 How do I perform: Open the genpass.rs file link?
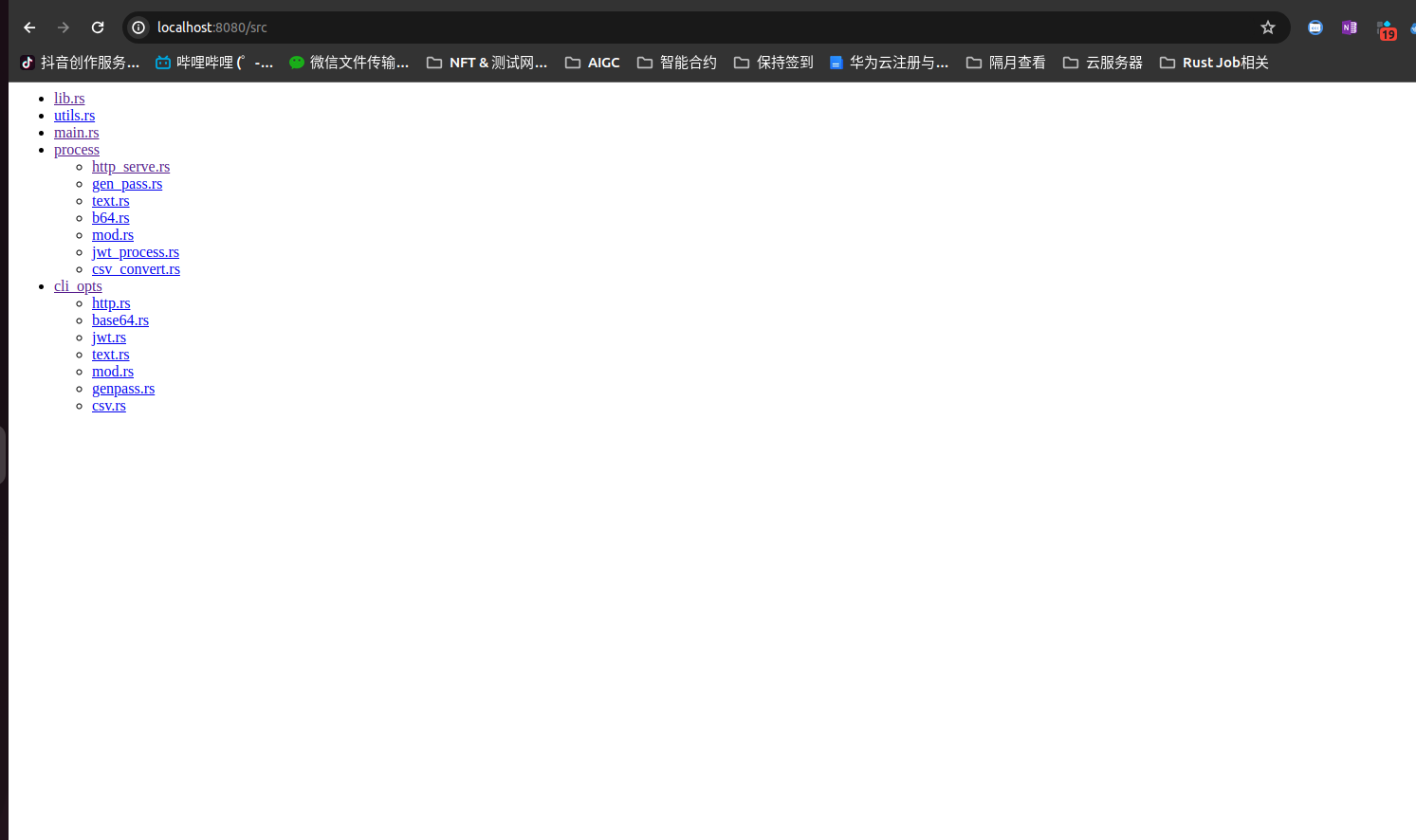tap(123, 389)
